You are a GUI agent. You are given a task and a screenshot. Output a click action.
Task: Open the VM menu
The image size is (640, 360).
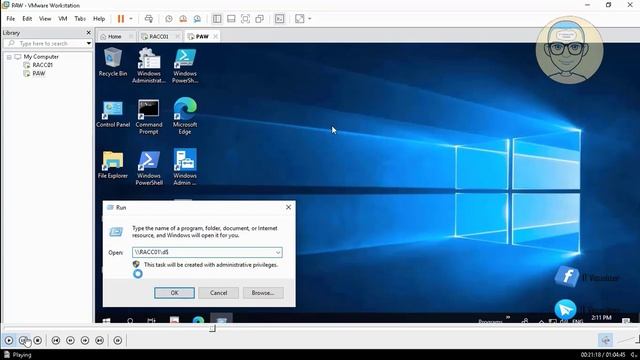pyautogui.click(x=62, y=19)
